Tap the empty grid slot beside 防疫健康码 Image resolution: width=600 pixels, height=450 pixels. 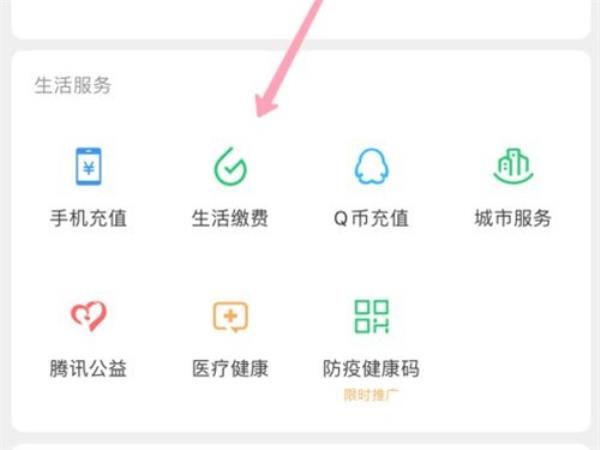(x=513, y=337)
